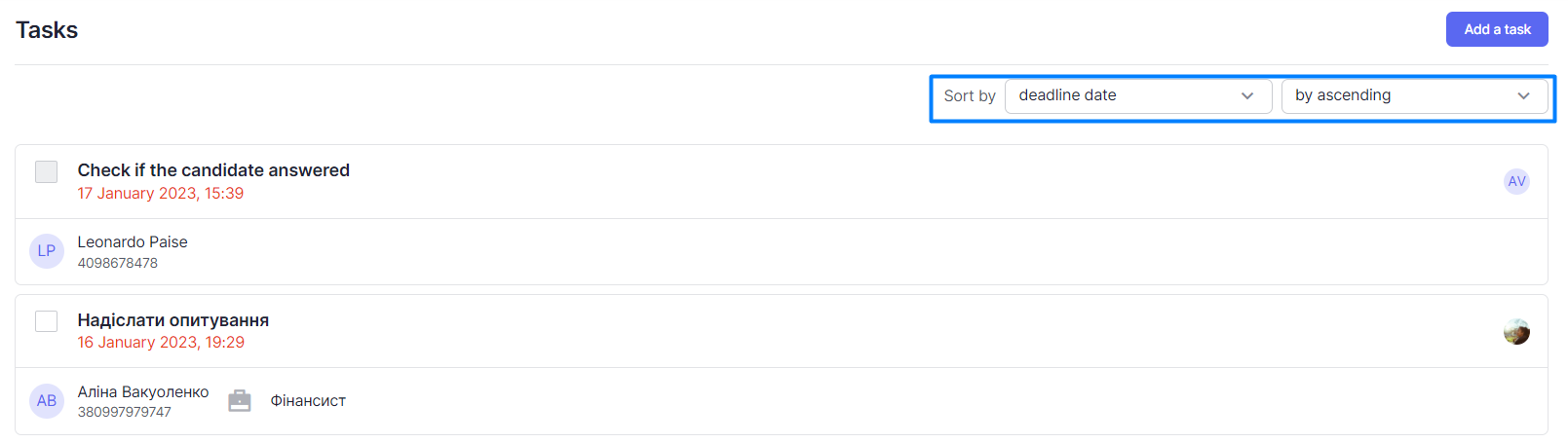
Task: Click the AB candidate avatar
Action: click(47, 400)
